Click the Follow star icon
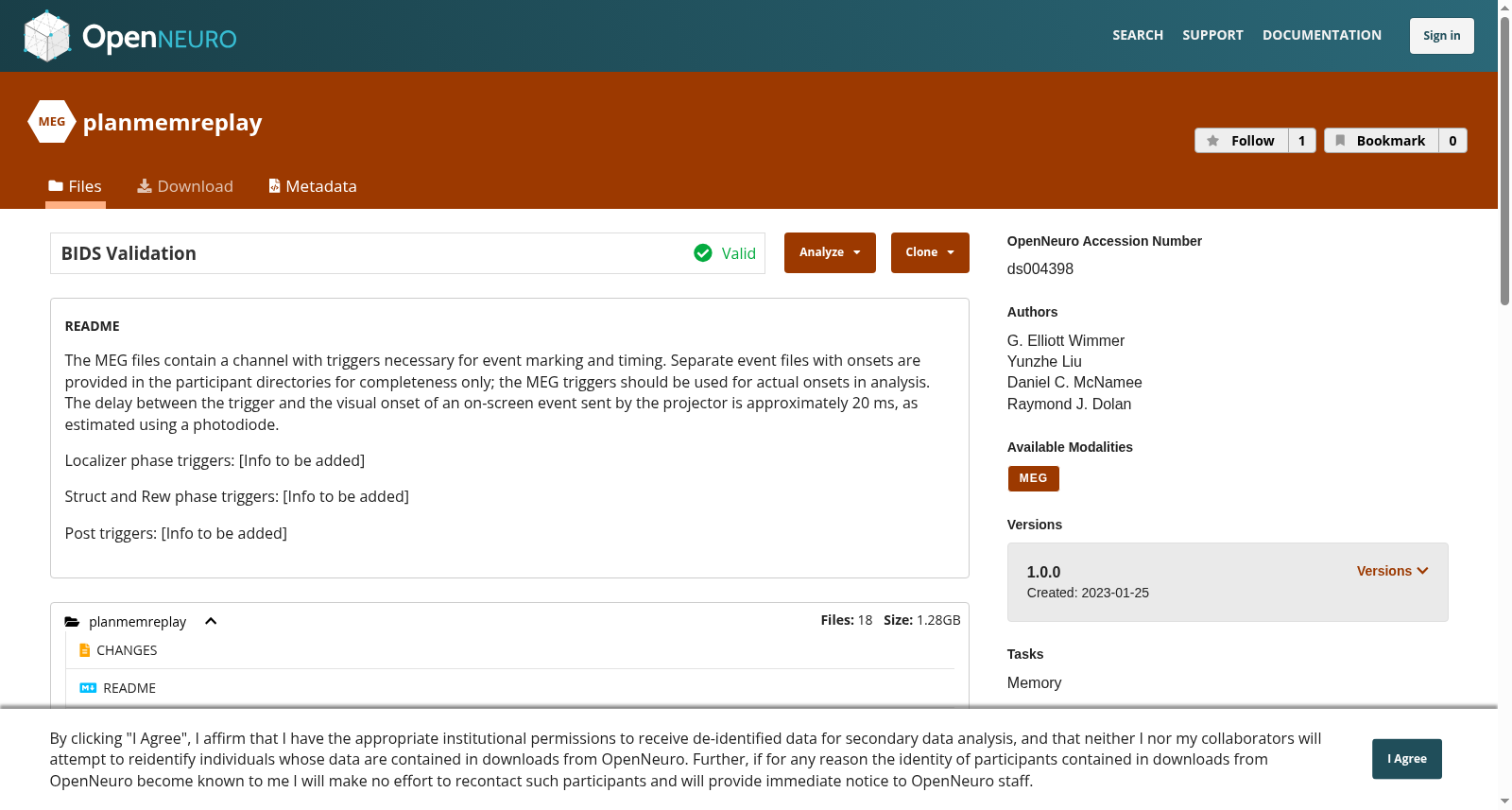The width and height of the screenshot is (1512, 810). point(1213,141)
